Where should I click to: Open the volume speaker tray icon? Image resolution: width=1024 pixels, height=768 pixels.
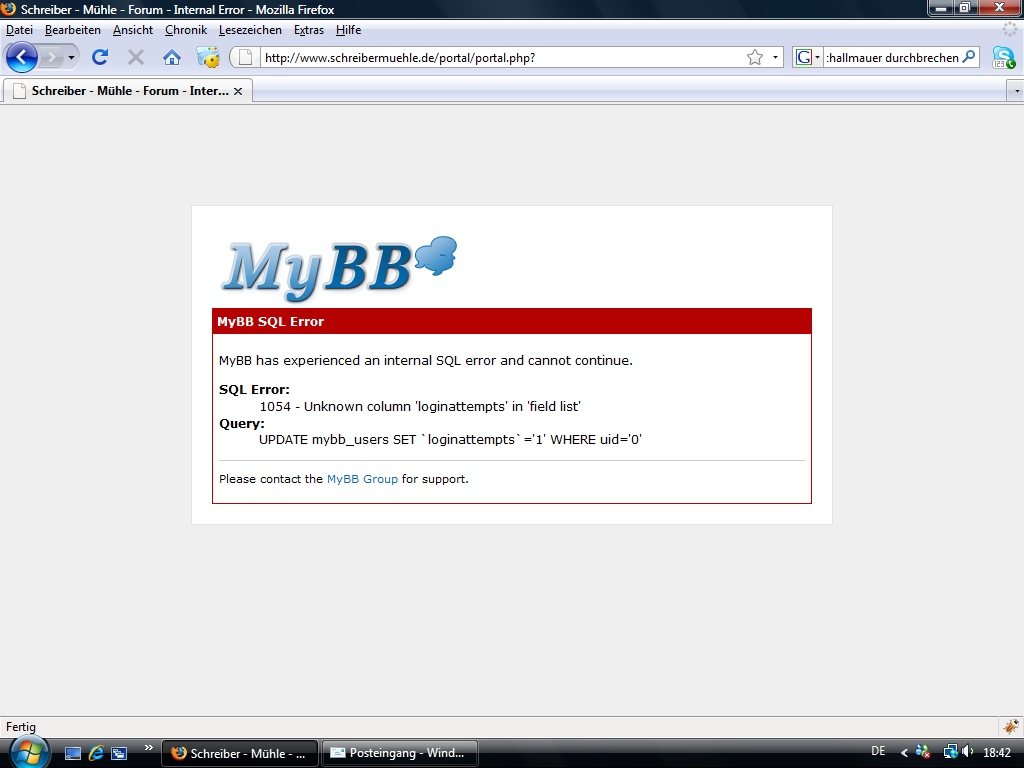tap(967, 752)
